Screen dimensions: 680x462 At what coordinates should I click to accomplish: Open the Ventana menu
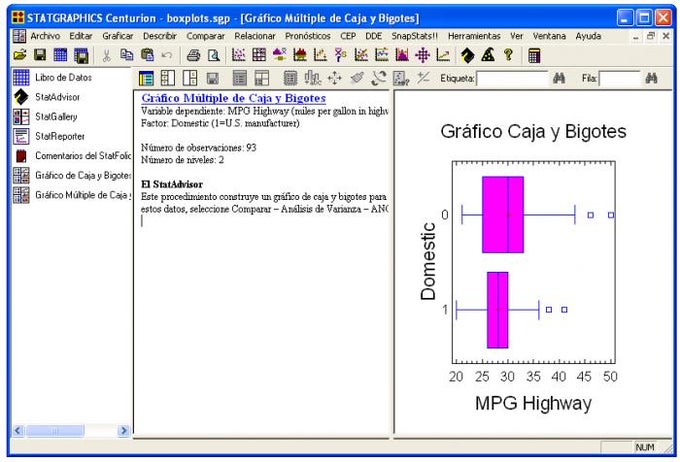[549, 36]
